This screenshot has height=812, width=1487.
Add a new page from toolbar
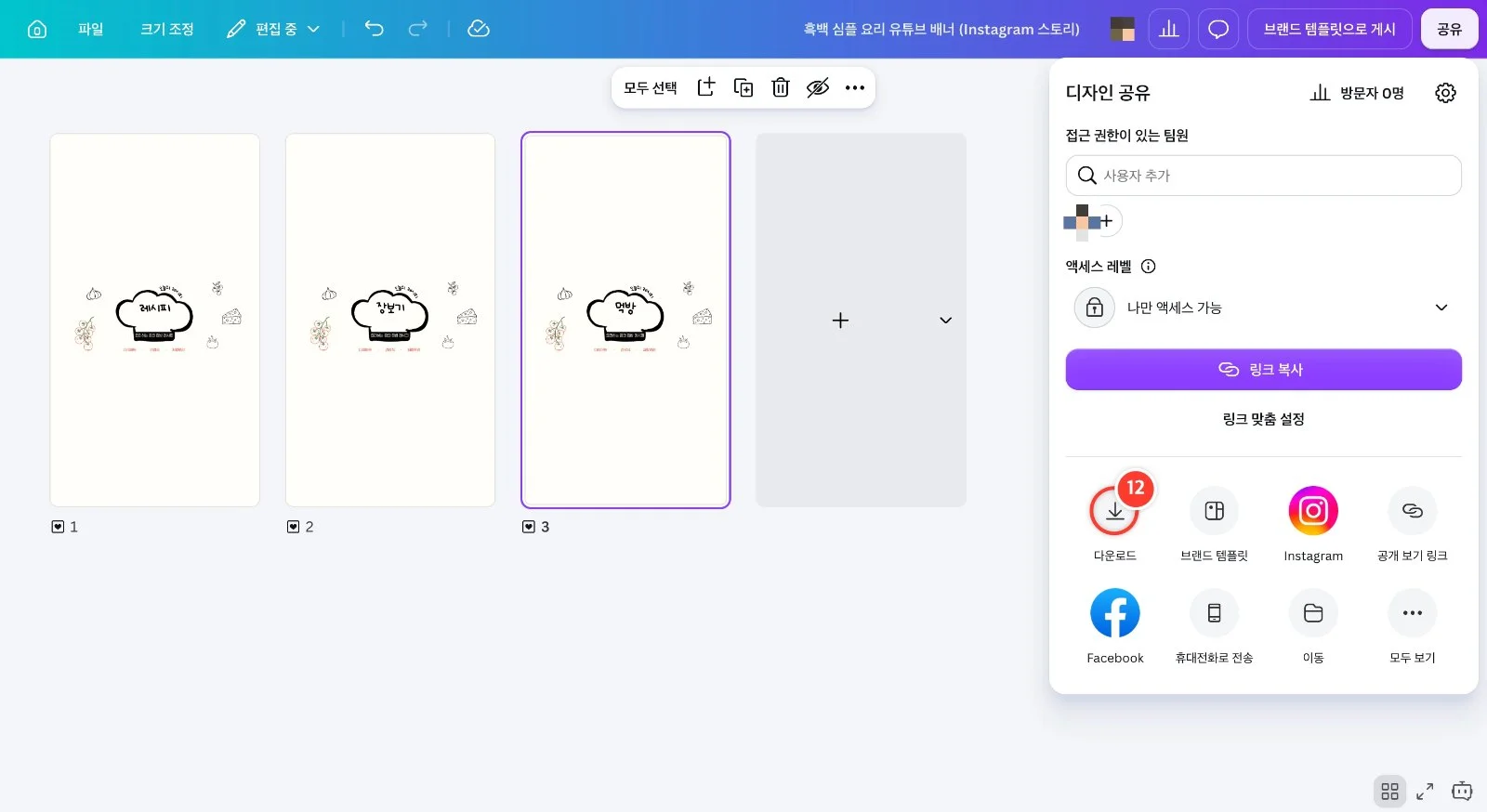click(x=706, y=87)
